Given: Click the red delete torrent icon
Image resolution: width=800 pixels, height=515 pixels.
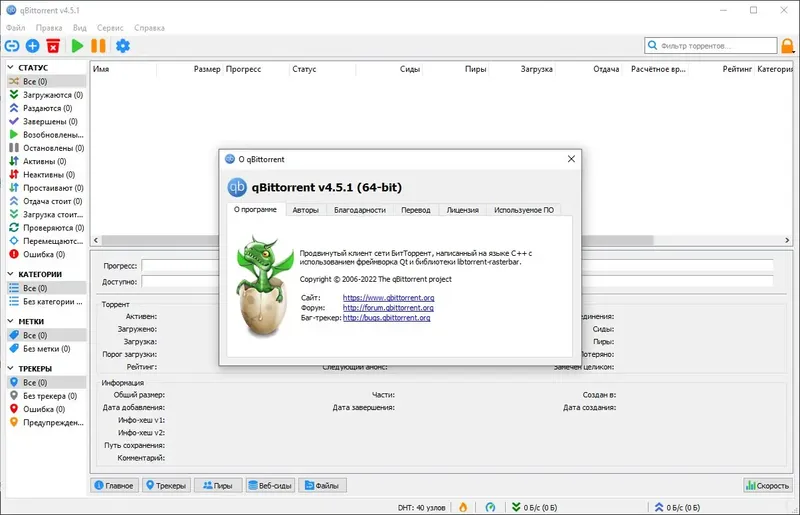Looking at the screenshot, I should click(x=53, y=46).
